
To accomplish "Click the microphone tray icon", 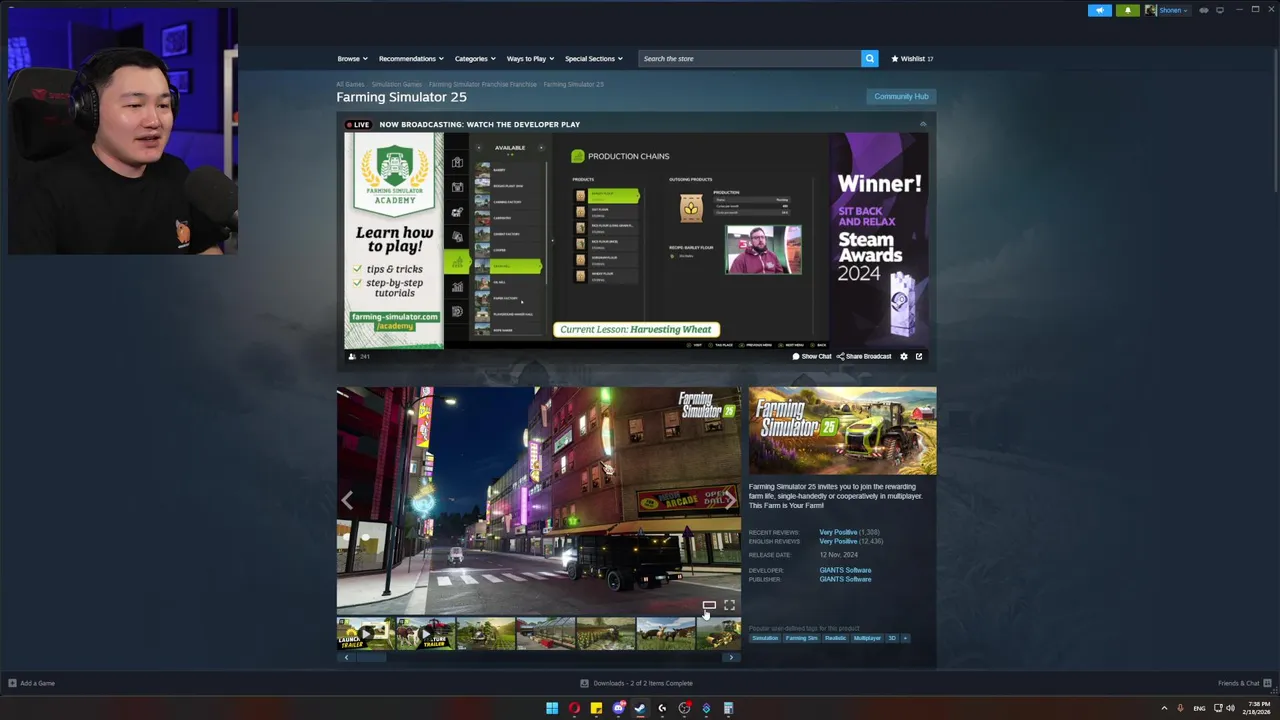I will click(1180, 708).
